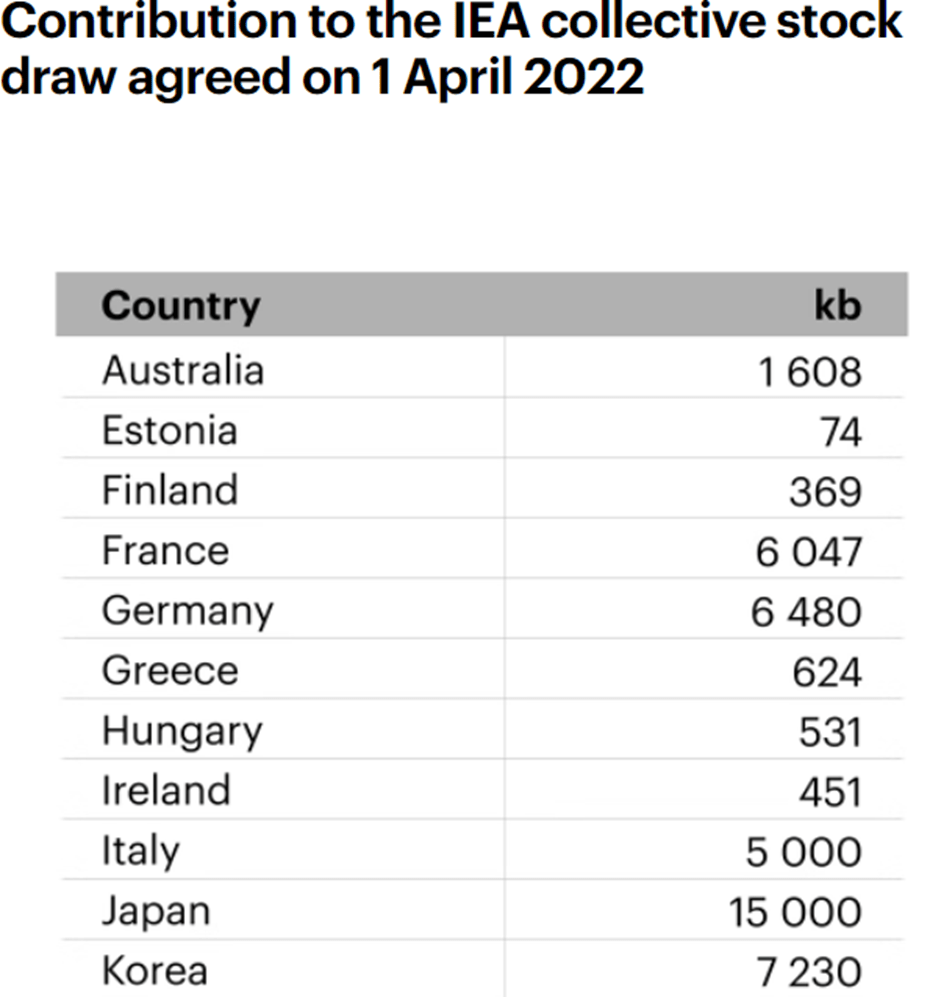Image resolution: width=930 pixels, height=997 pixels.
Task: Select the Estonia row label
Action: pyautogui.click(x=169, y=431)
